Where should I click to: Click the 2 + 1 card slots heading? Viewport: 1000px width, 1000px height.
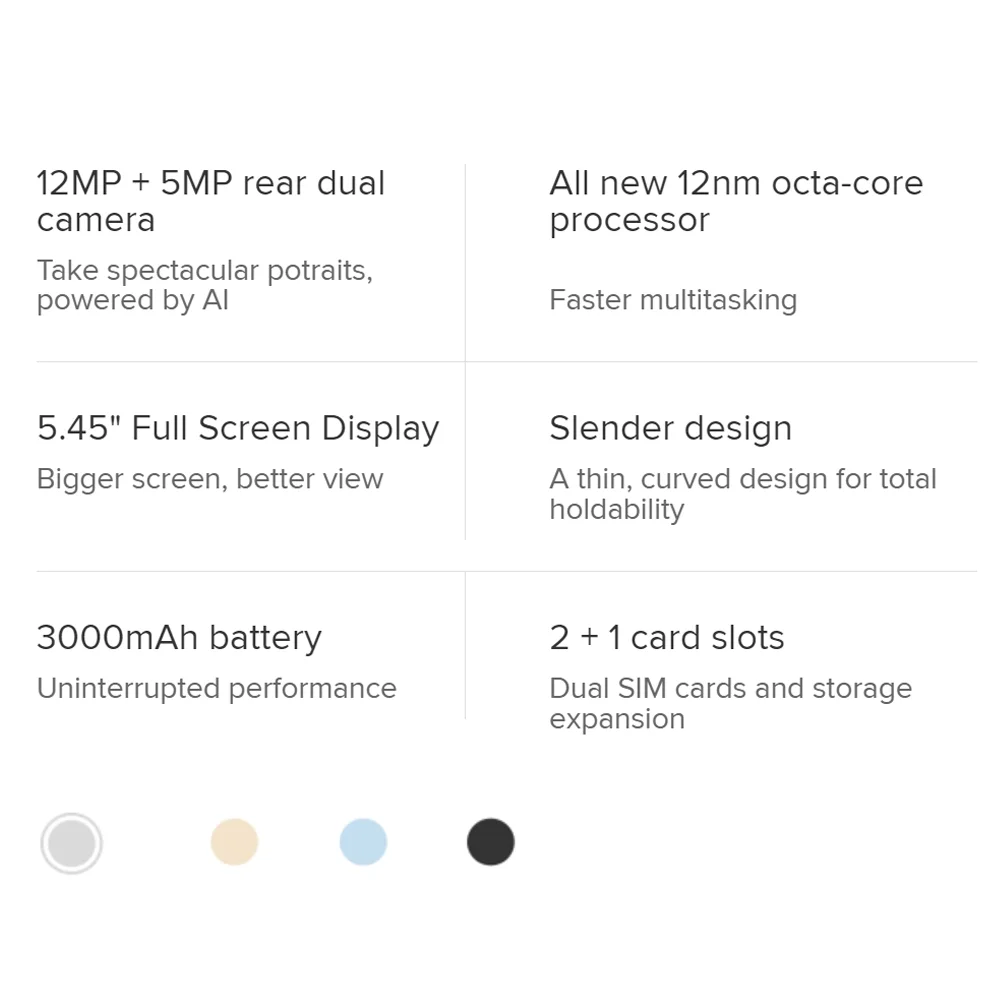click(x=666, y=637)
